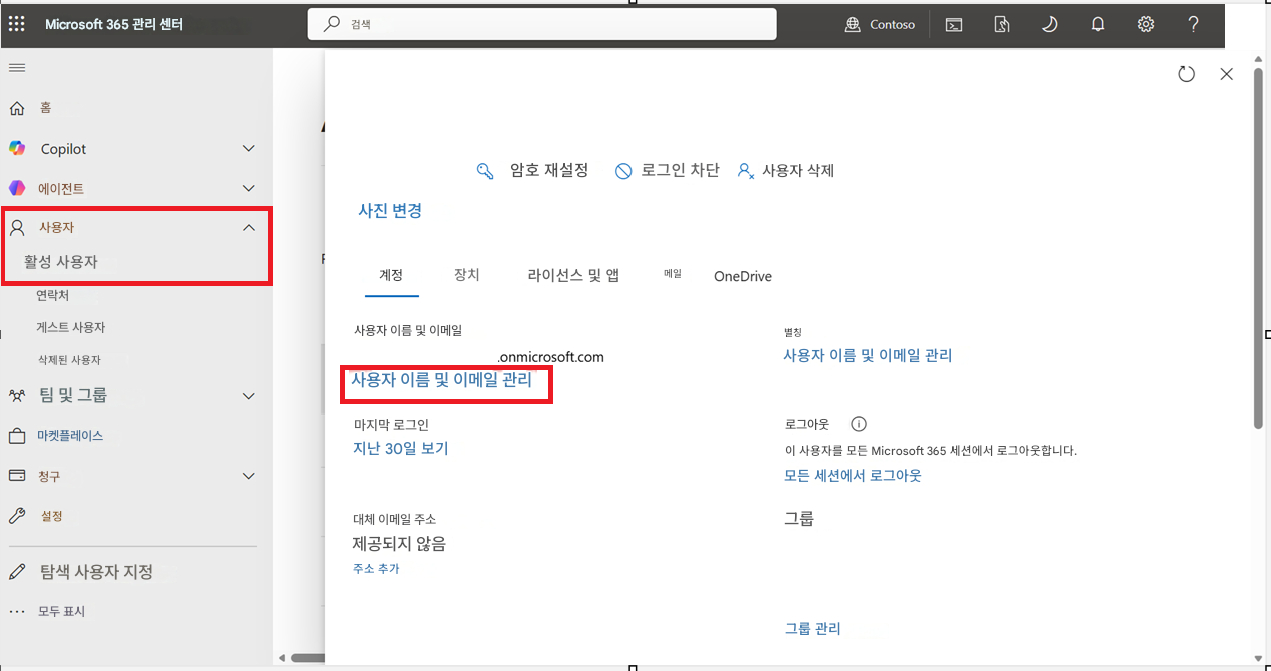Expand the 에이전트 navigation chevron
This screenshot has width=1271, height=671.
tap(249, 188)
